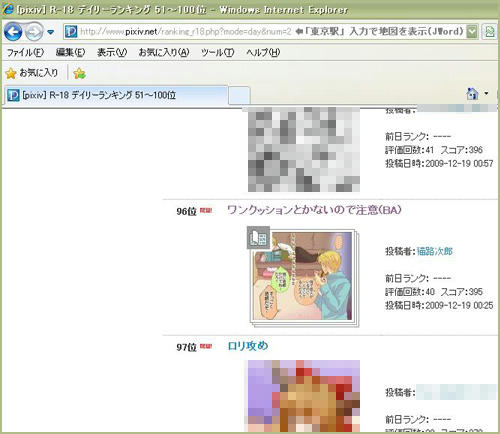Open the ヘルプ(H) menu
The image size is (500, 434).
pos(263,52)
